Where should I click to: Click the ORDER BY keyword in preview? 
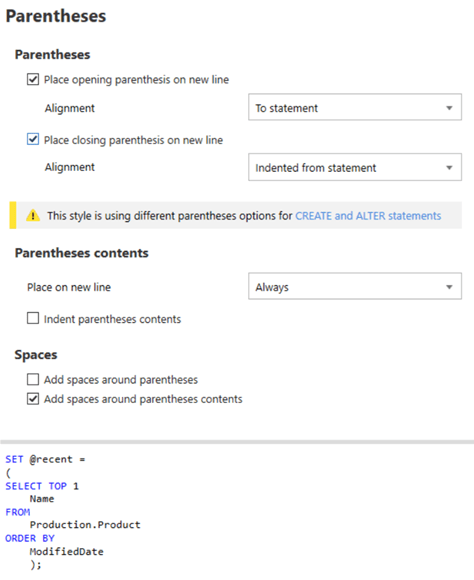(30, 538)
